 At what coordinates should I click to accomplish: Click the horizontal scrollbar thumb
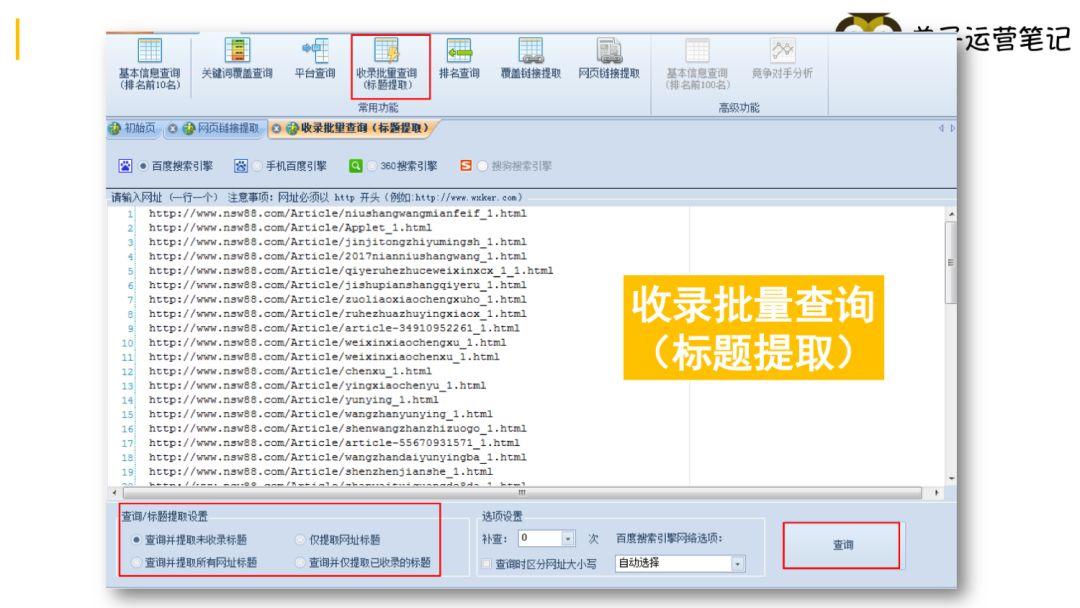pos(522,492)
